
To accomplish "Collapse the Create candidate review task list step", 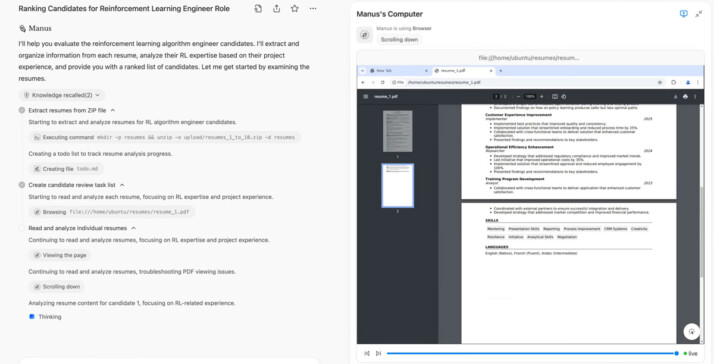I will pos(122,185).
